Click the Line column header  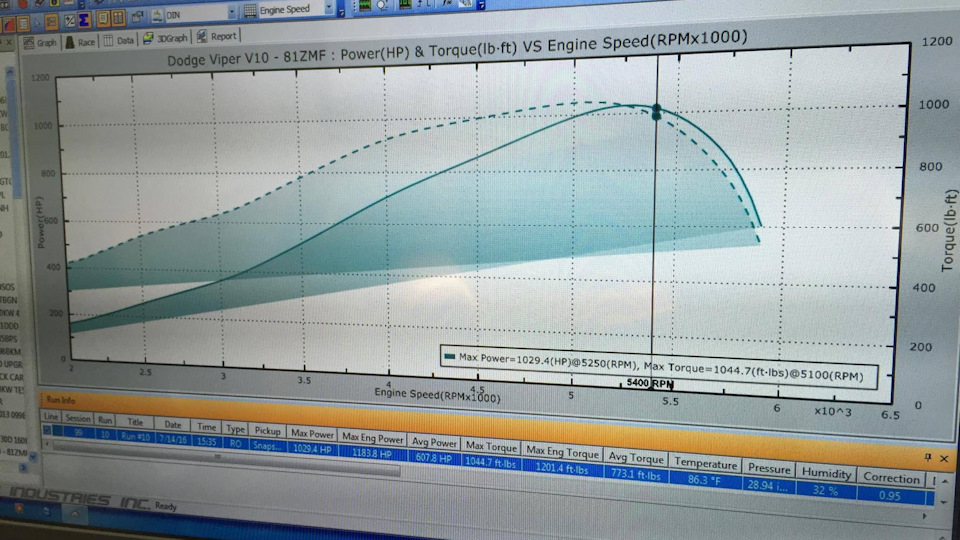(x=51, y=416)
